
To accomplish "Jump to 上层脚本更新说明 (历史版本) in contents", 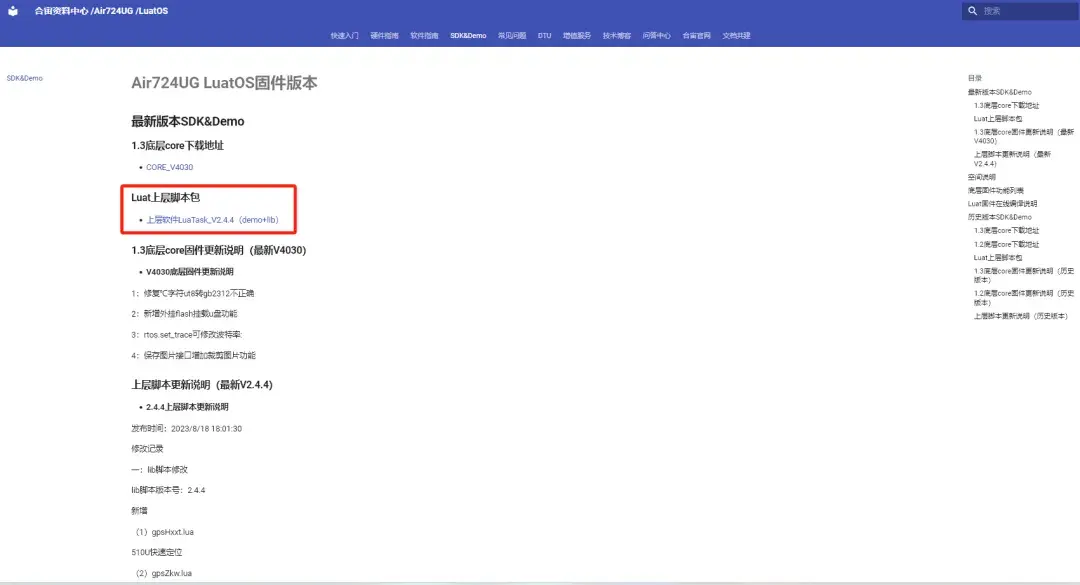I will 1021,316.
